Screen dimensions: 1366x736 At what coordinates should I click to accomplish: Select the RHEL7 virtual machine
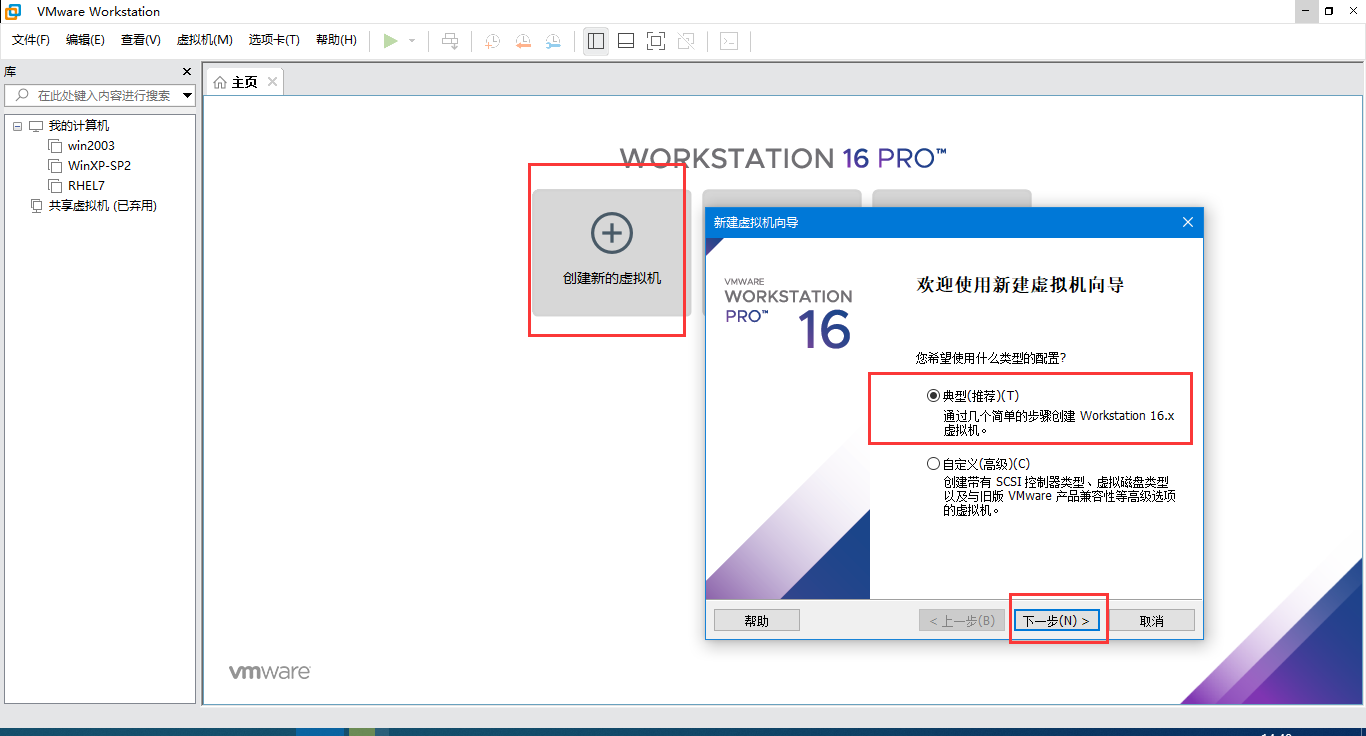[86, 186]
